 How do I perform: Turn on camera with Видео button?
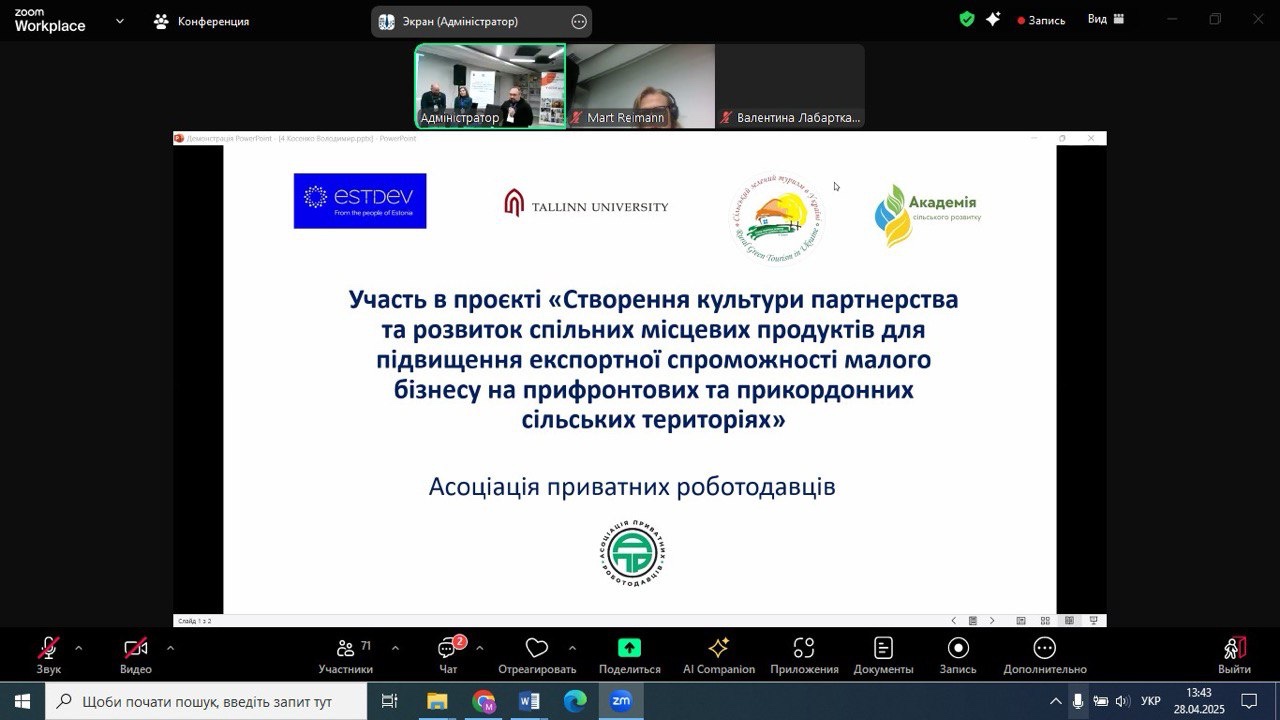point(136,655)
